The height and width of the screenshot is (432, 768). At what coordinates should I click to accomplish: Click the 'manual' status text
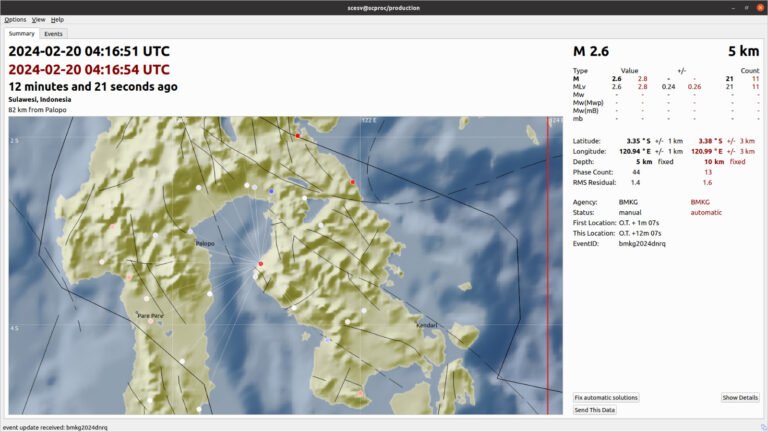pos(630,213)
